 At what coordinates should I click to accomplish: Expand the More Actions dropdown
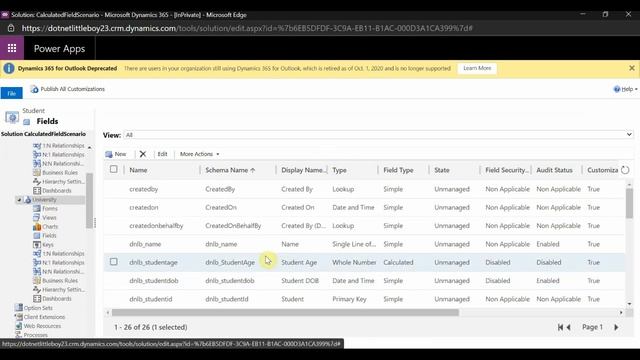tap(200, 154)
